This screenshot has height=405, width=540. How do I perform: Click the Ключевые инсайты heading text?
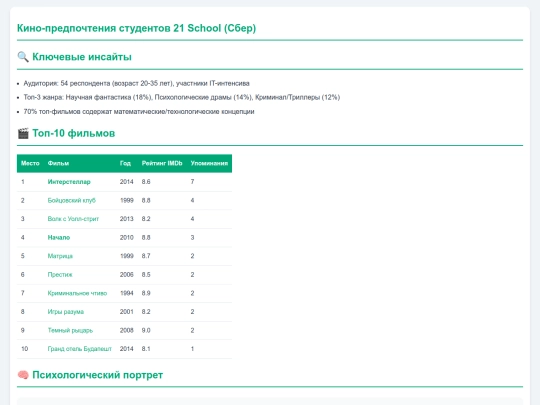(x=82, y=57)
